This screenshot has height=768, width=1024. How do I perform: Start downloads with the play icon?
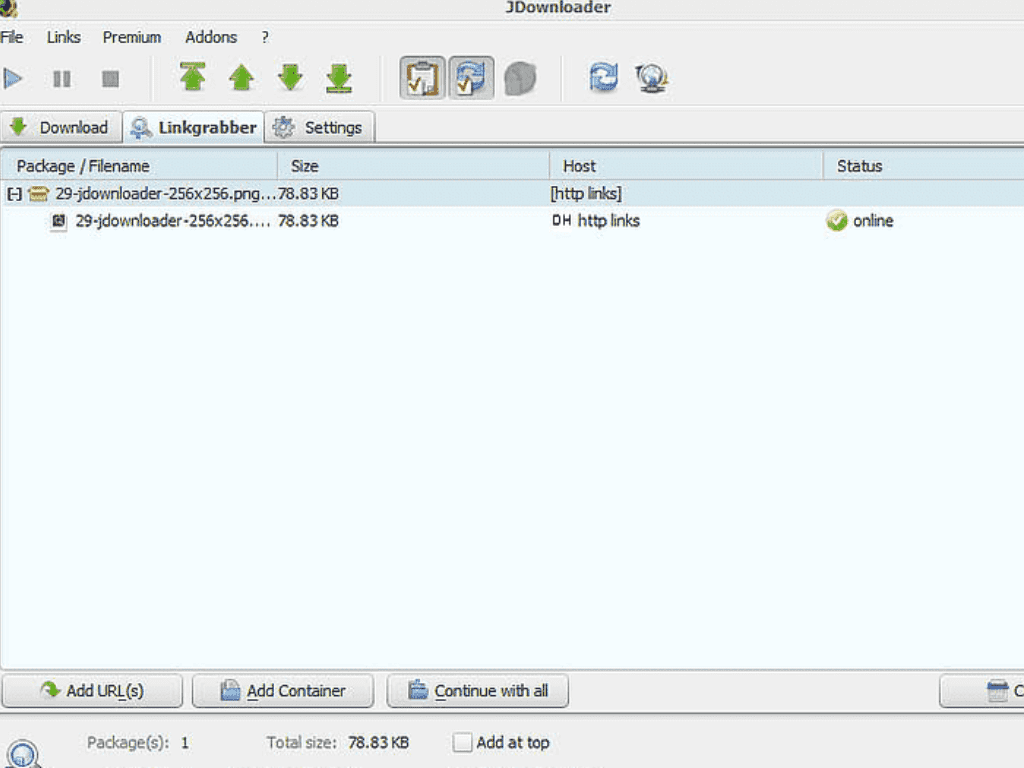click(x=13, y=79)
